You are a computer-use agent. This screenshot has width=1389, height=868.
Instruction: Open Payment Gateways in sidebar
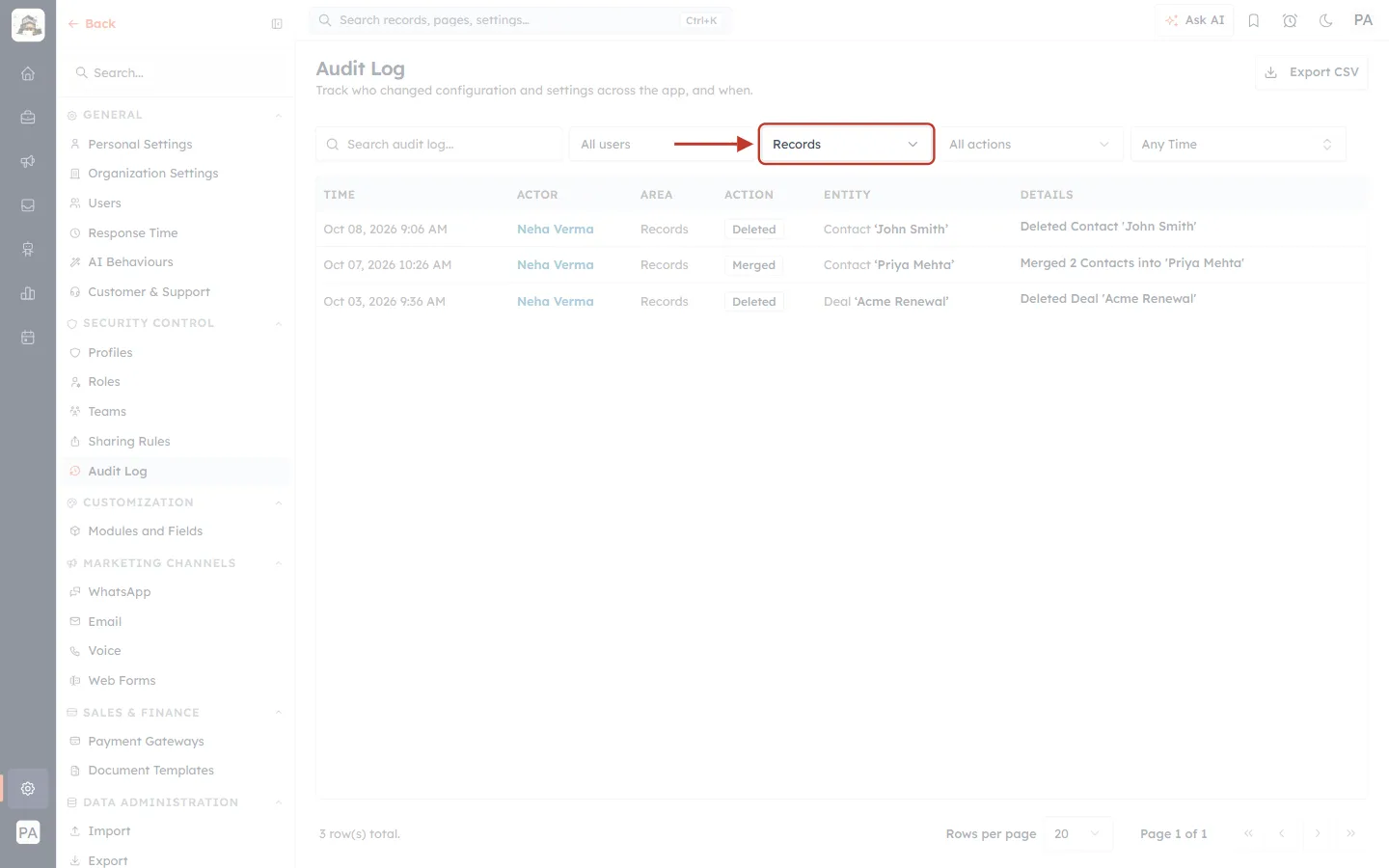[x=146, y=742]
